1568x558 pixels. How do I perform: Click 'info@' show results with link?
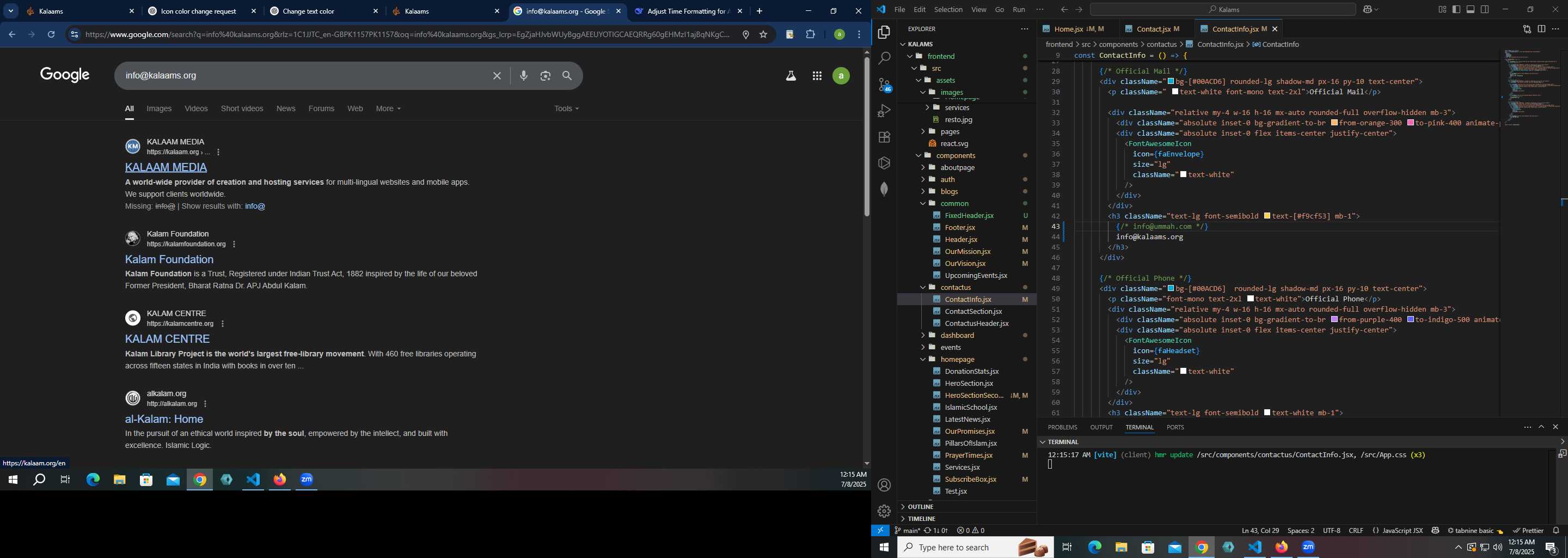click(255, 207)
